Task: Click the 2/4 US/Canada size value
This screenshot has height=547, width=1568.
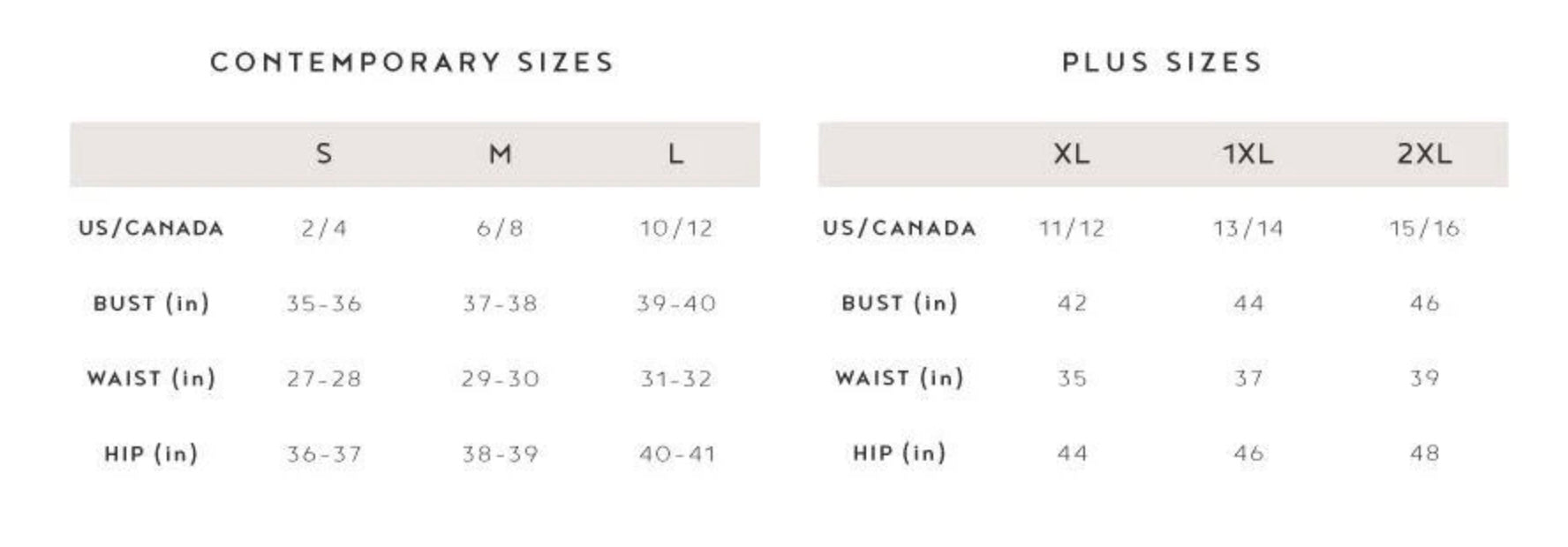Action: pos(324,229)
